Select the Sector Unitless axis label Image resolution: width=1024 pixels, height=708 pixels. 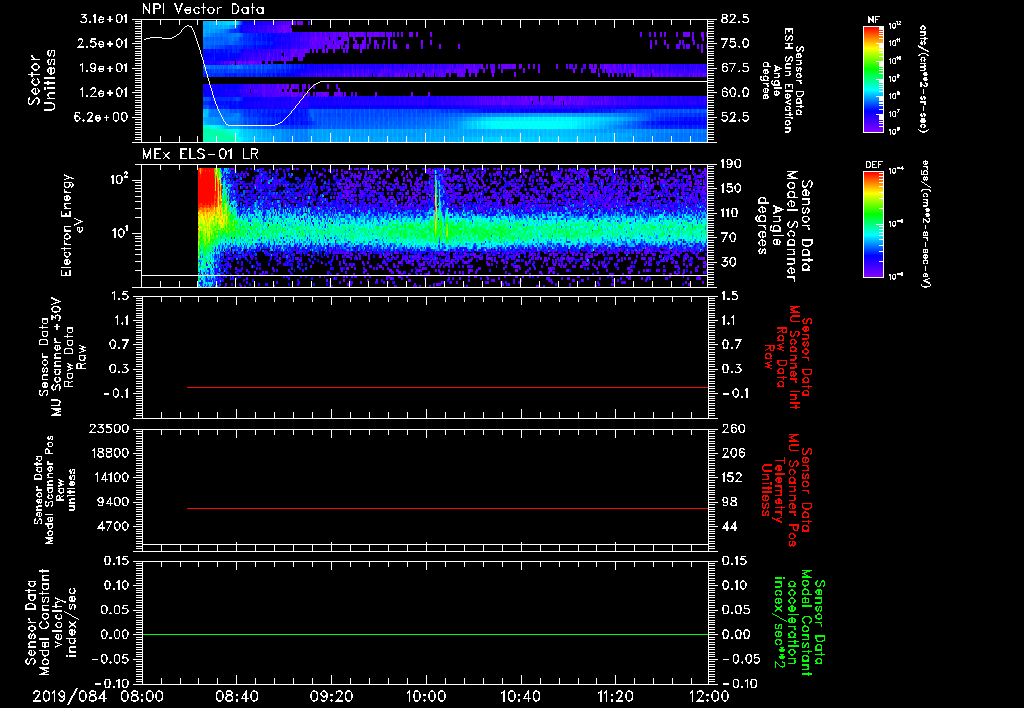click(x=40, y=80)
